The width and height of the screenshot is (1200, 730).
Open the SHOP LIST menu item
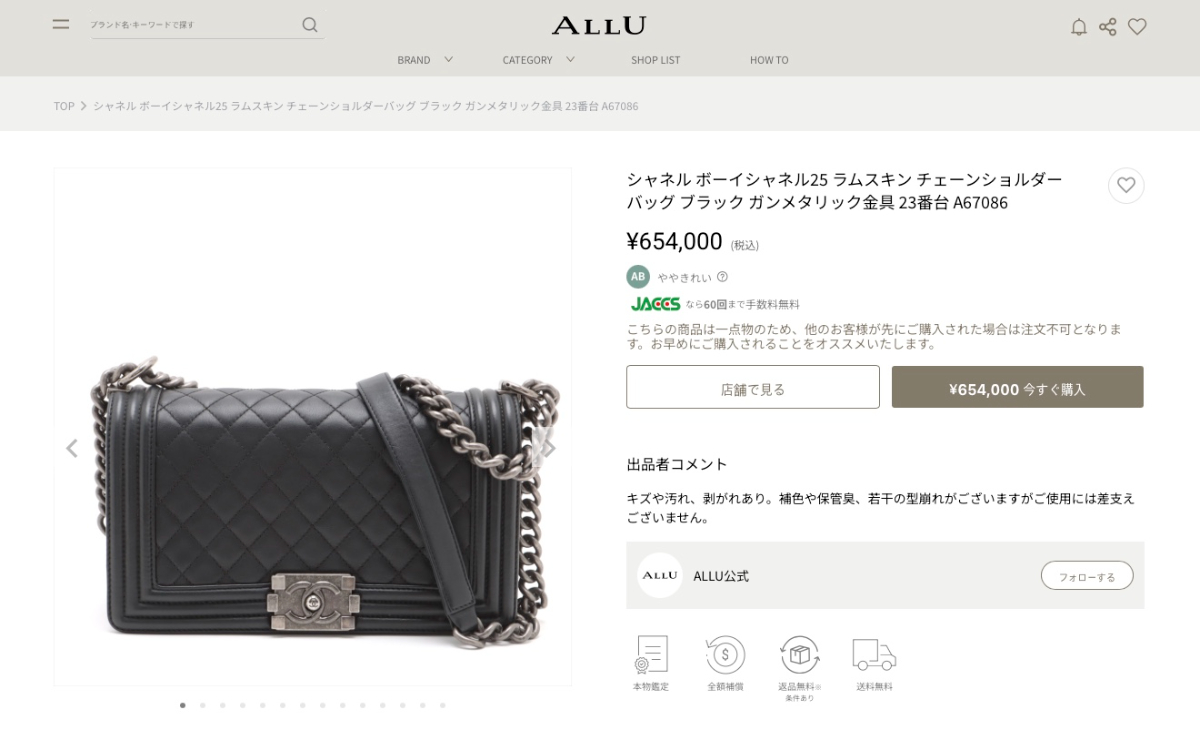click(x=655, y=60)
